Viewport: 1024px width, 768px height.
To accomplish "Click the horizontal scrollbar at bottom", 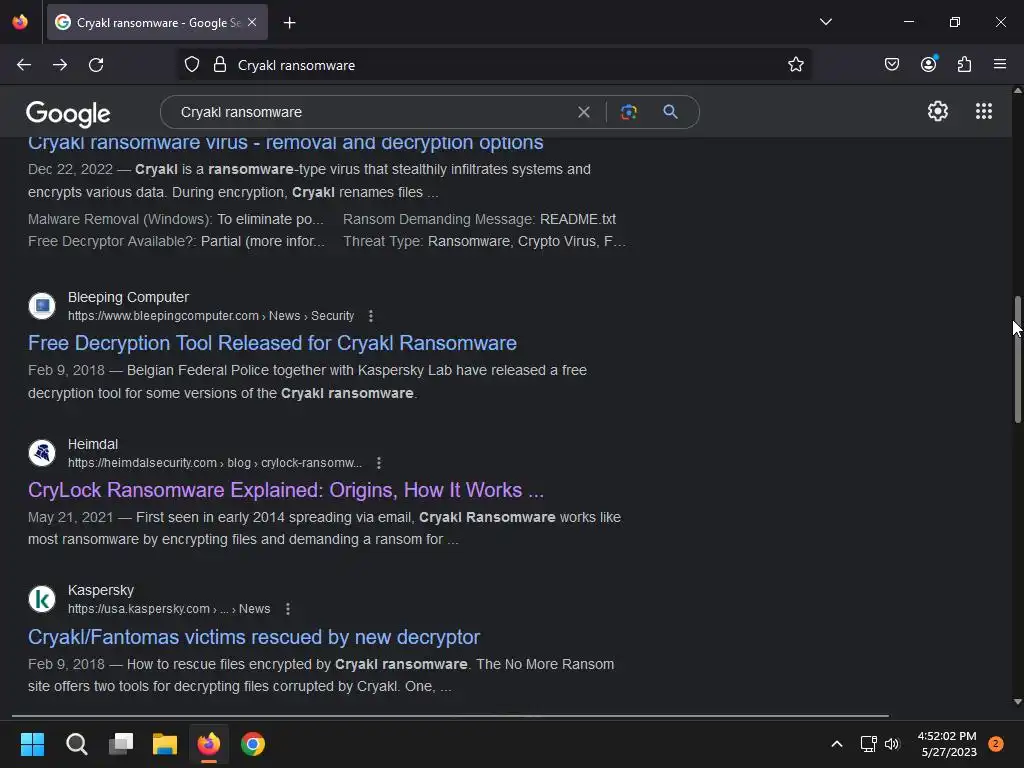I will pyautogui.click(x=450, y=716).
